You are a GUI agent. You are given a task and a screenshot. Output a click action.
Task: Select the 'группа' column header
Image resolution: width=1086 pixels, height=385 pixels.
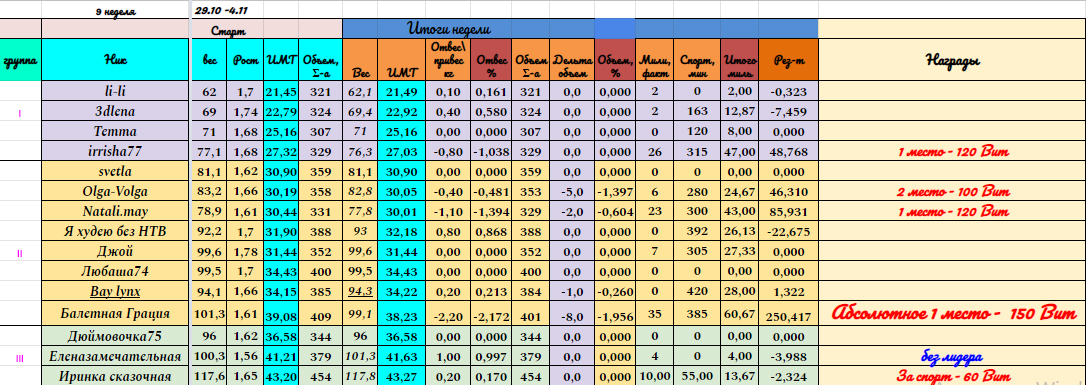click(x=20, y=60)
